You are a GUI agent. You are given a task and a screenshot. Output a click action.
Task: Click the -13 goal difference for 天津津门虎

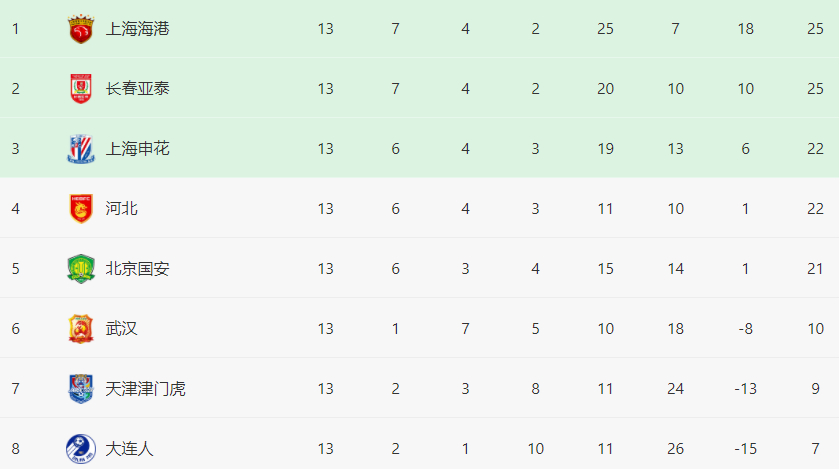(745, 389)
